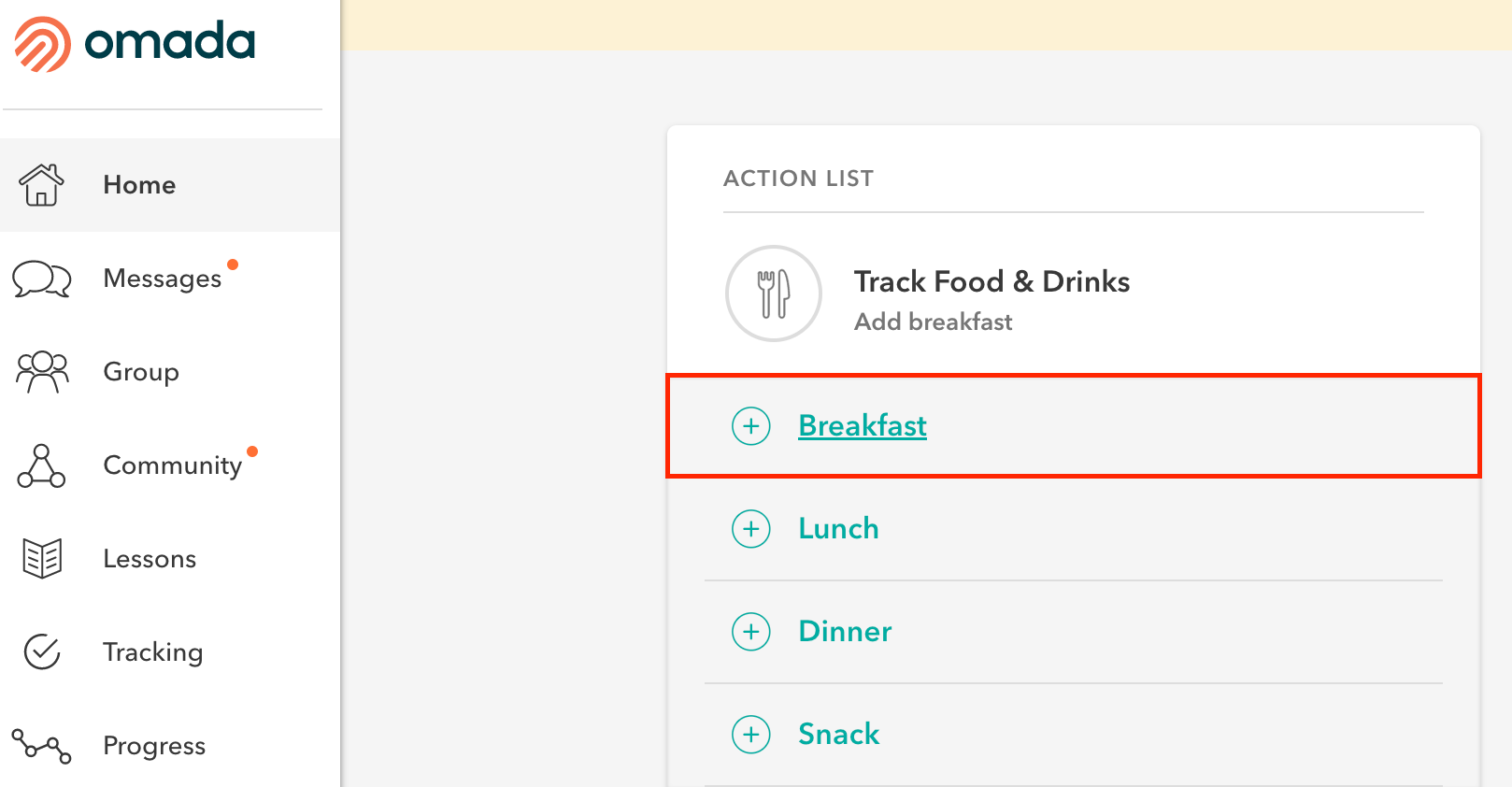Click the plus icon beside Dinner
Image resolution: width=1512 pixels, height=787 pixels.
(751, 632)
